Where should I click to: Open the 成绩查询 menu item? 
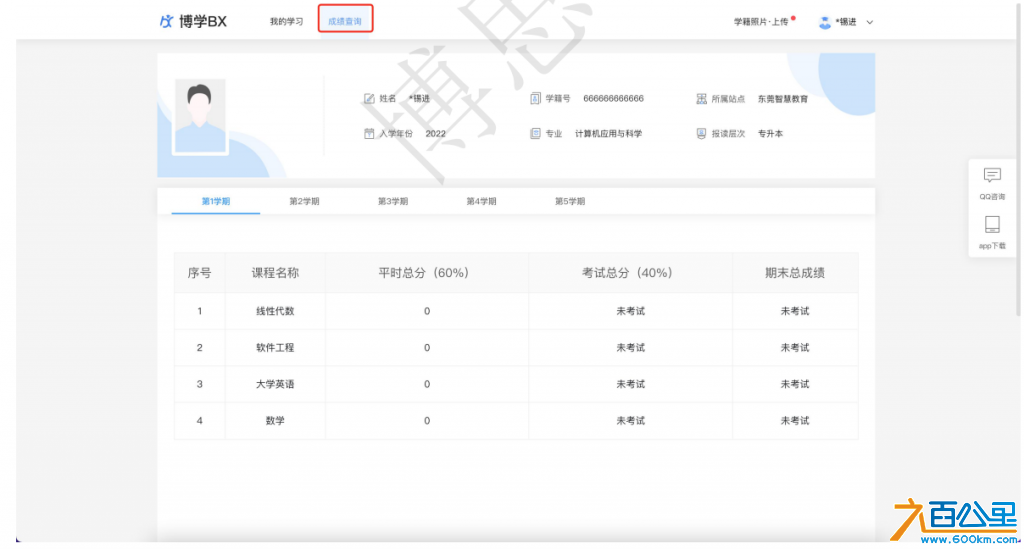pyautogui.click(x=345, y=22)
